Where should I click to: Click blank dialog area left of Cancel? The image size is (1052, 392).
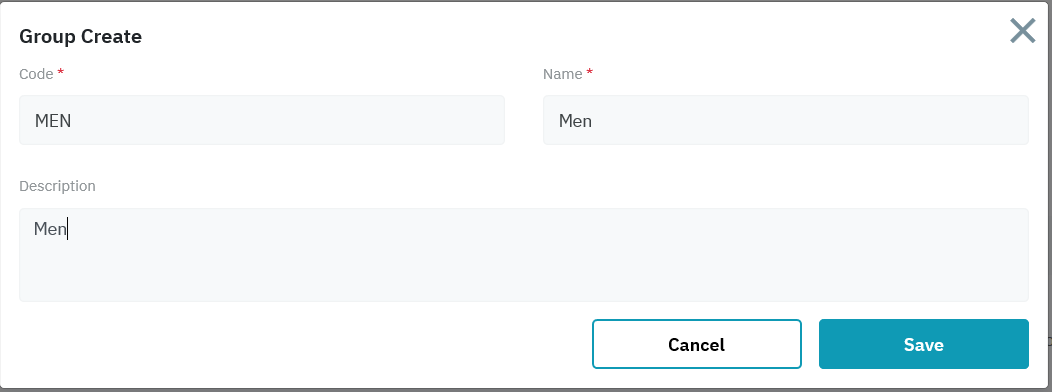coord(302,344)
